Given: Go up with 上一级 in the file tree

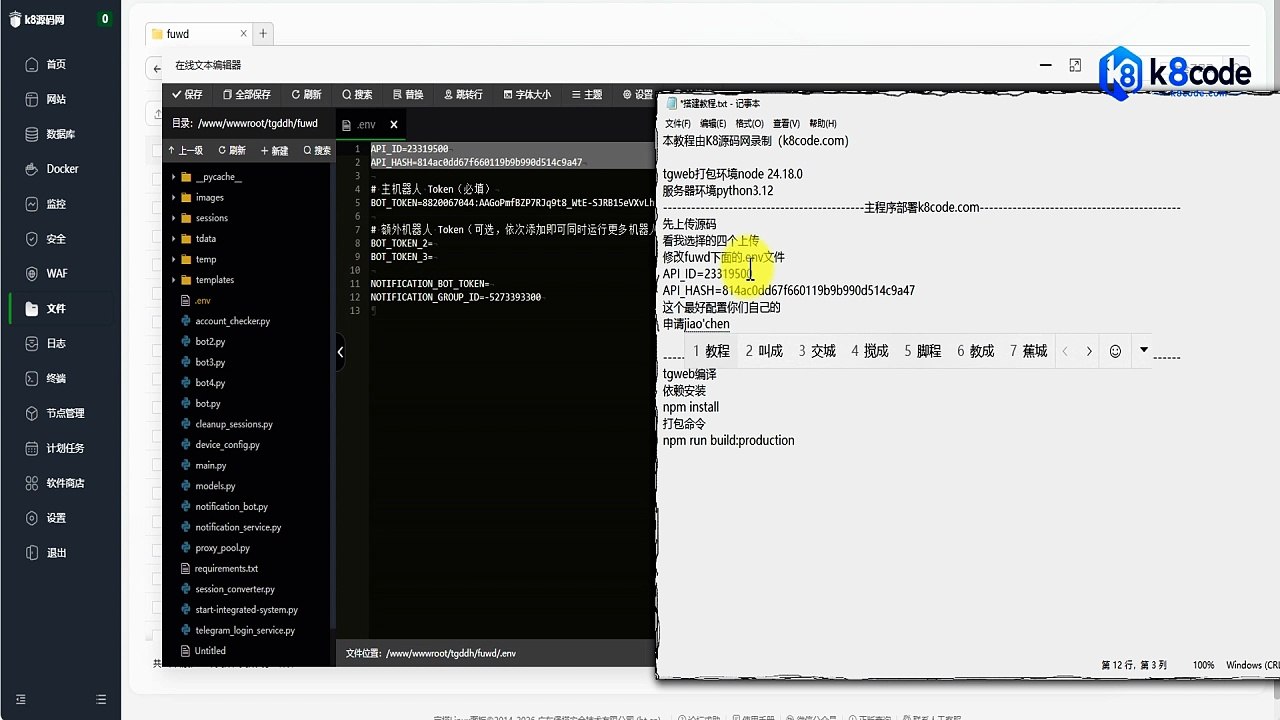Looking at the screenshot, I should [x=185, y=151].
